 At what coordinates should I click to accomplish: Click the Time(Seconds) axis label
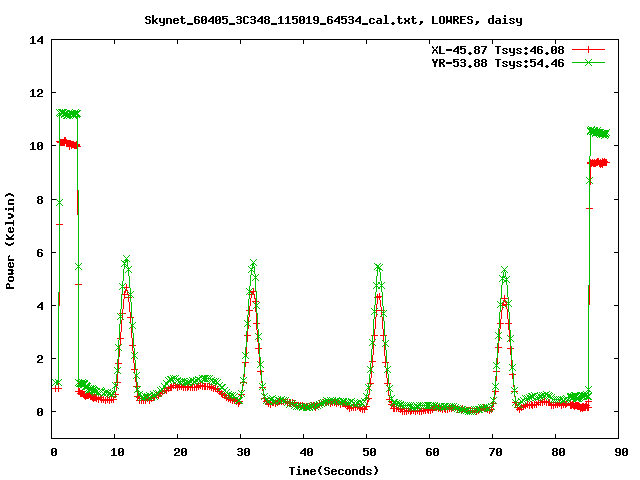334,471
